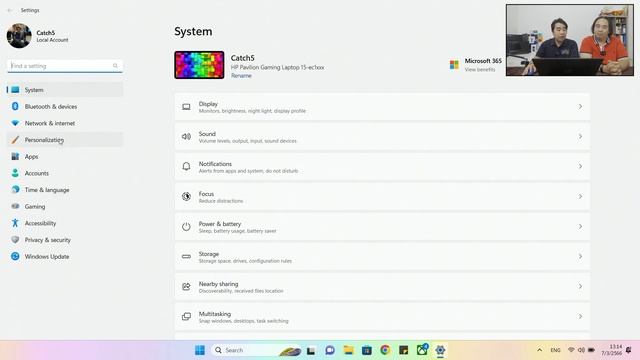Screen dimensions: 640x360
Task: Click the Find a setting search box
Action: tap(65, 66)
